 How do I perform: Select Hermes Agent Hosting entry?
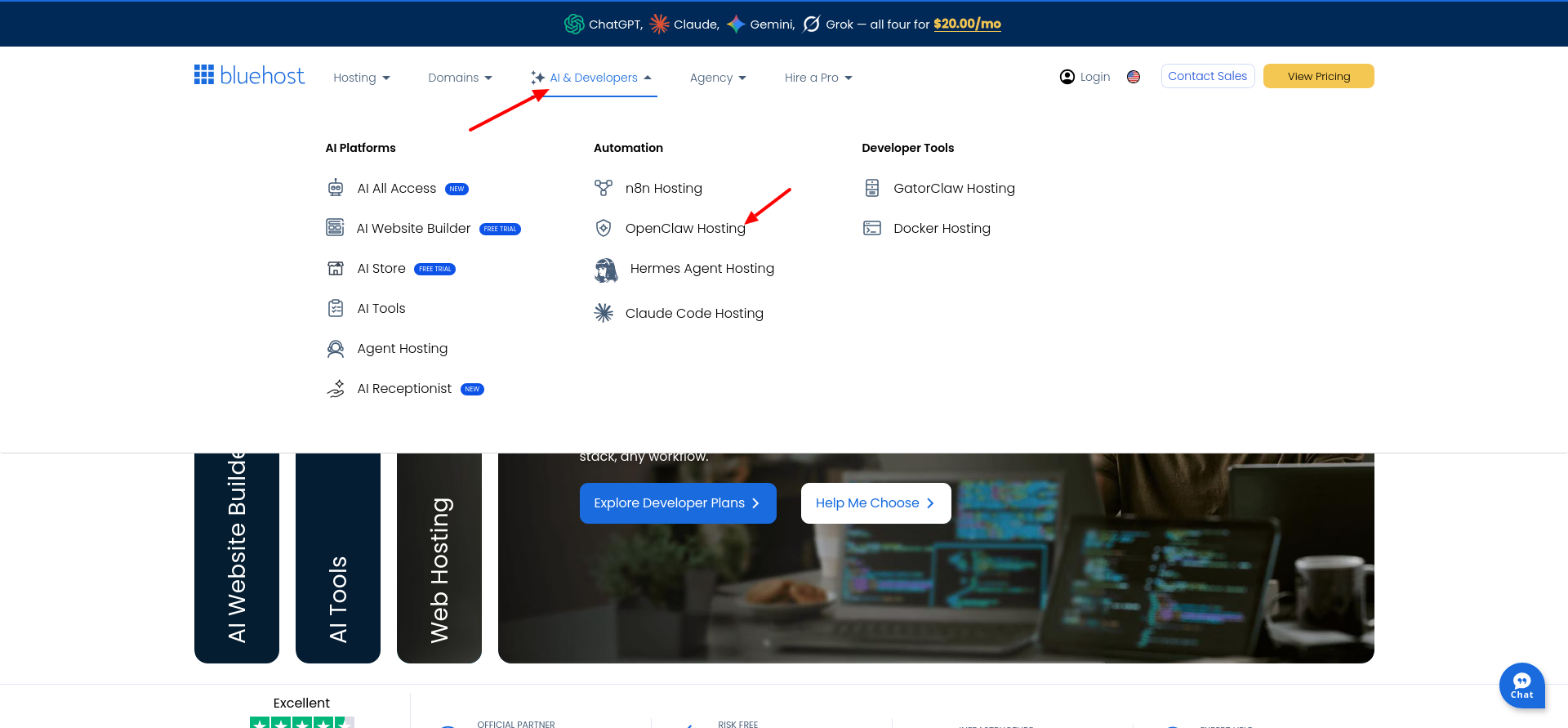coord(702,269)
